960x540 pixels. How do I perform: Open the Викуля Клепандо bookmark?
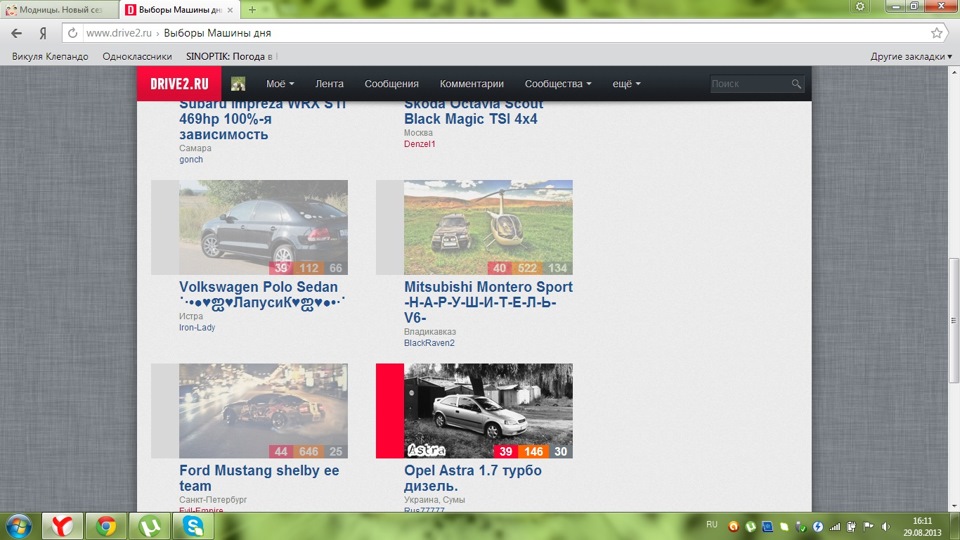[50, 56]
